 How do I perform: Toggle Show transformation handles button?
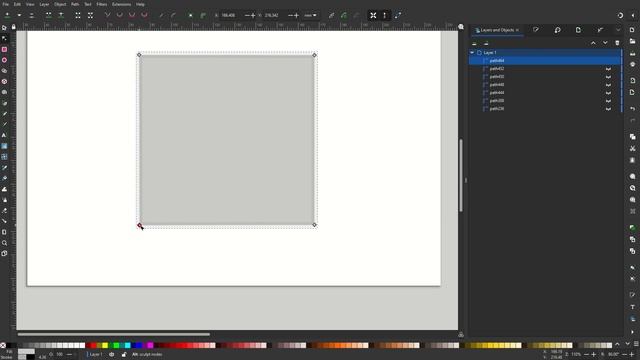pos(373,15)
